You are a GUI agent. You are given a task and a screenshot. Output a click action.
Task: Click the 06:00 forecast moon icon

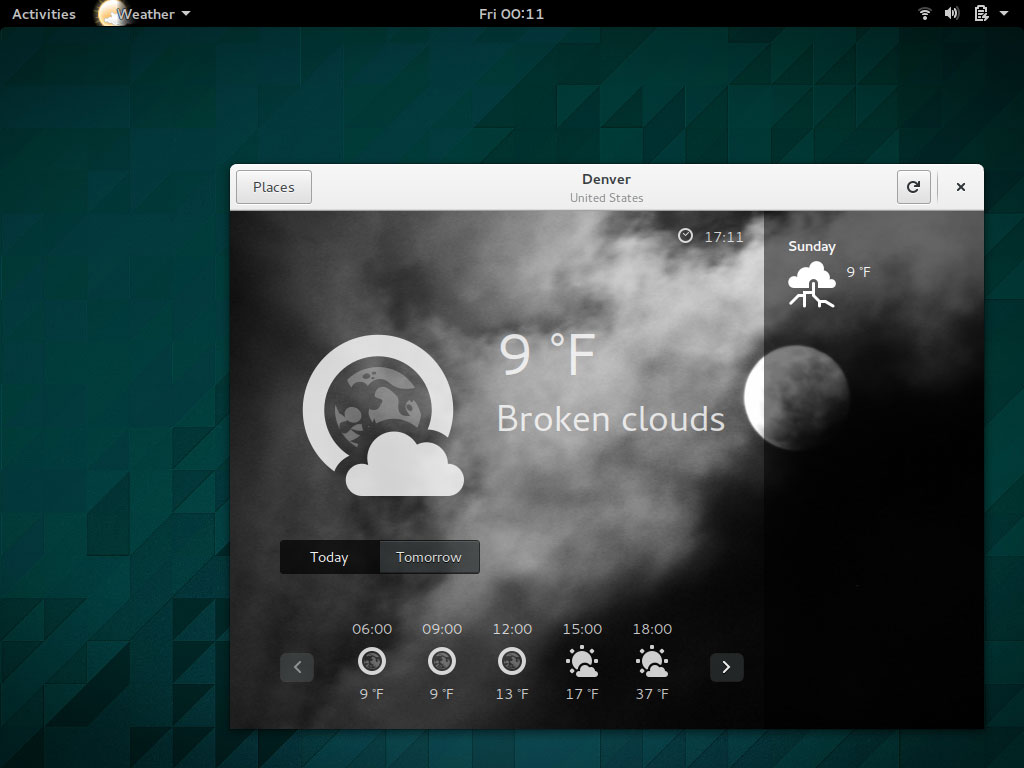click(372, 661)
